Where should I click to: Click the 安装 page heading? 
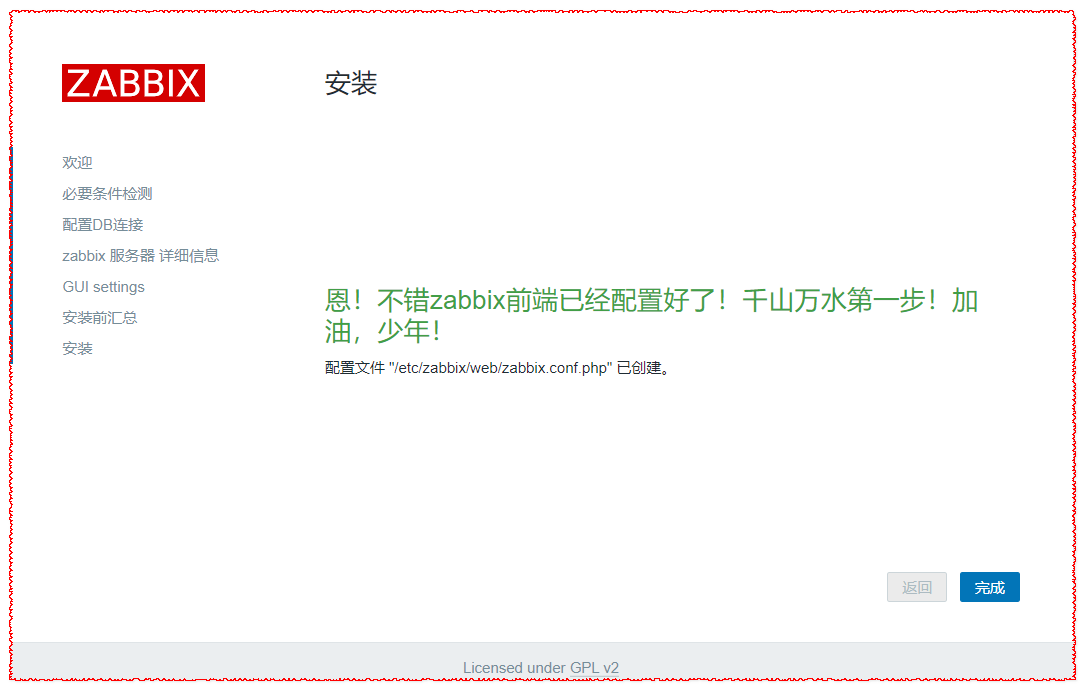point(351,84)
